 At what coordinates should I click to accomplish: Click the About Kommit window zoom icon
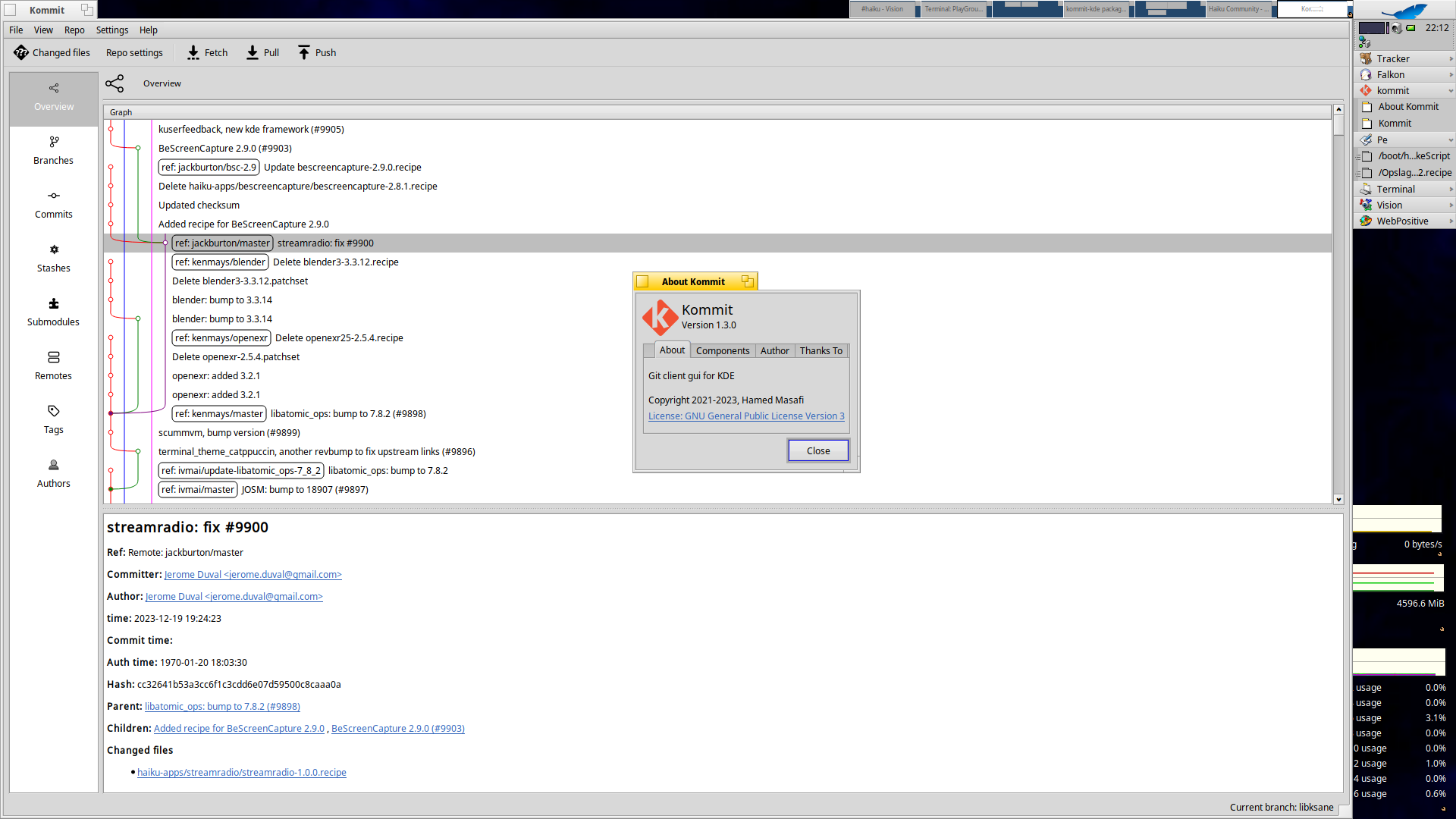(747, 281)
